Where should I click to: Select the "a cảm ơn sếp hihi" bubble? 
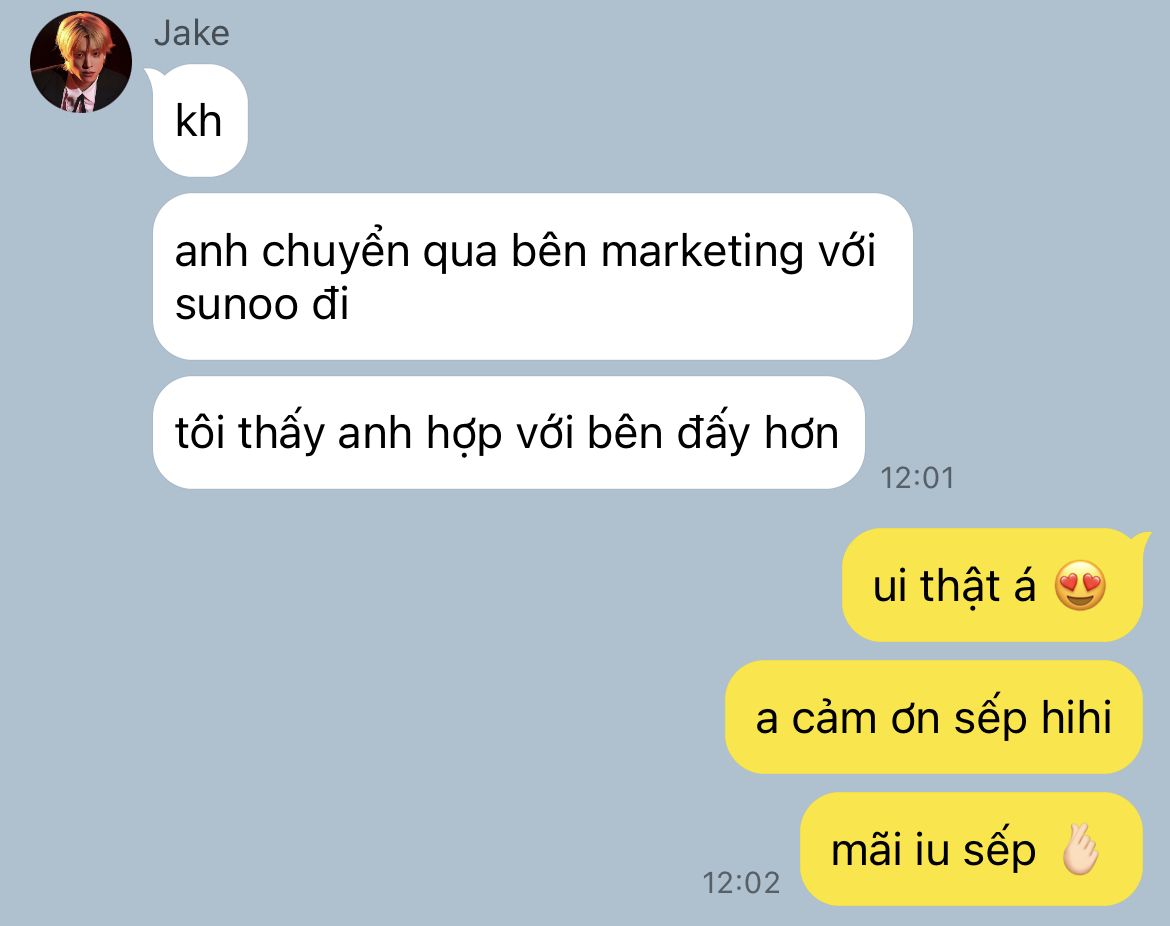pyautogui.click(x=933, y=717)
